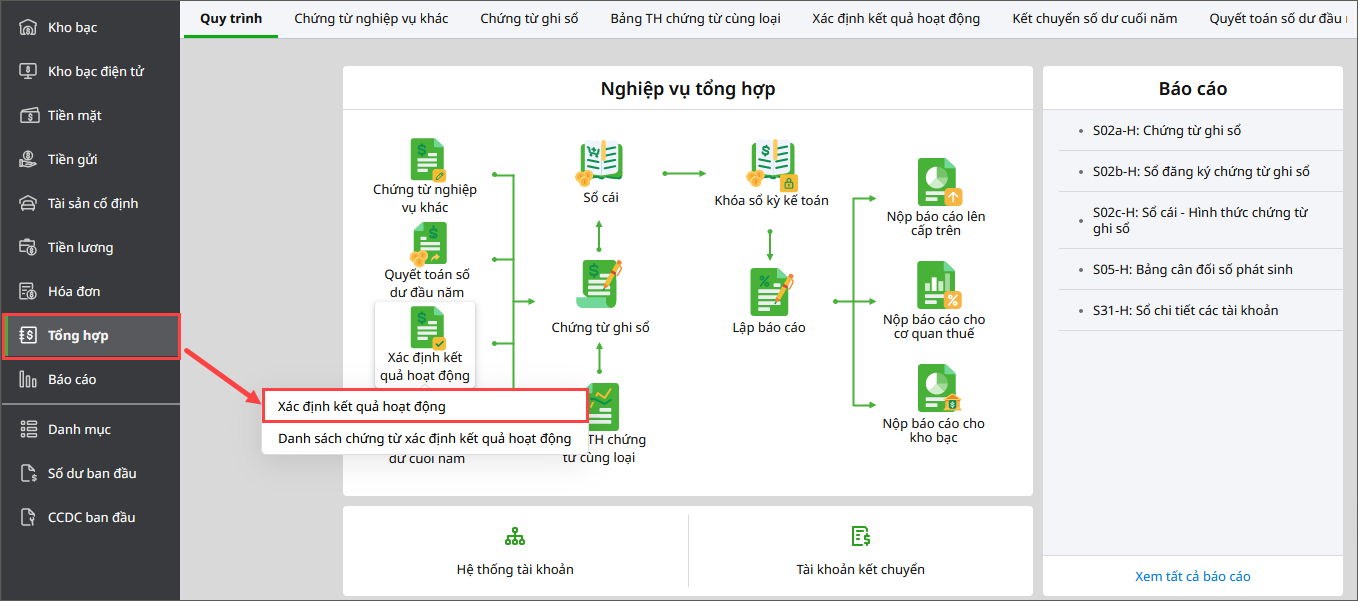The height and width of the screenshot is (601, 1358).
Task: Open the Xác định kết quả hoạt động workflow icon
Action: pos(427,328)
